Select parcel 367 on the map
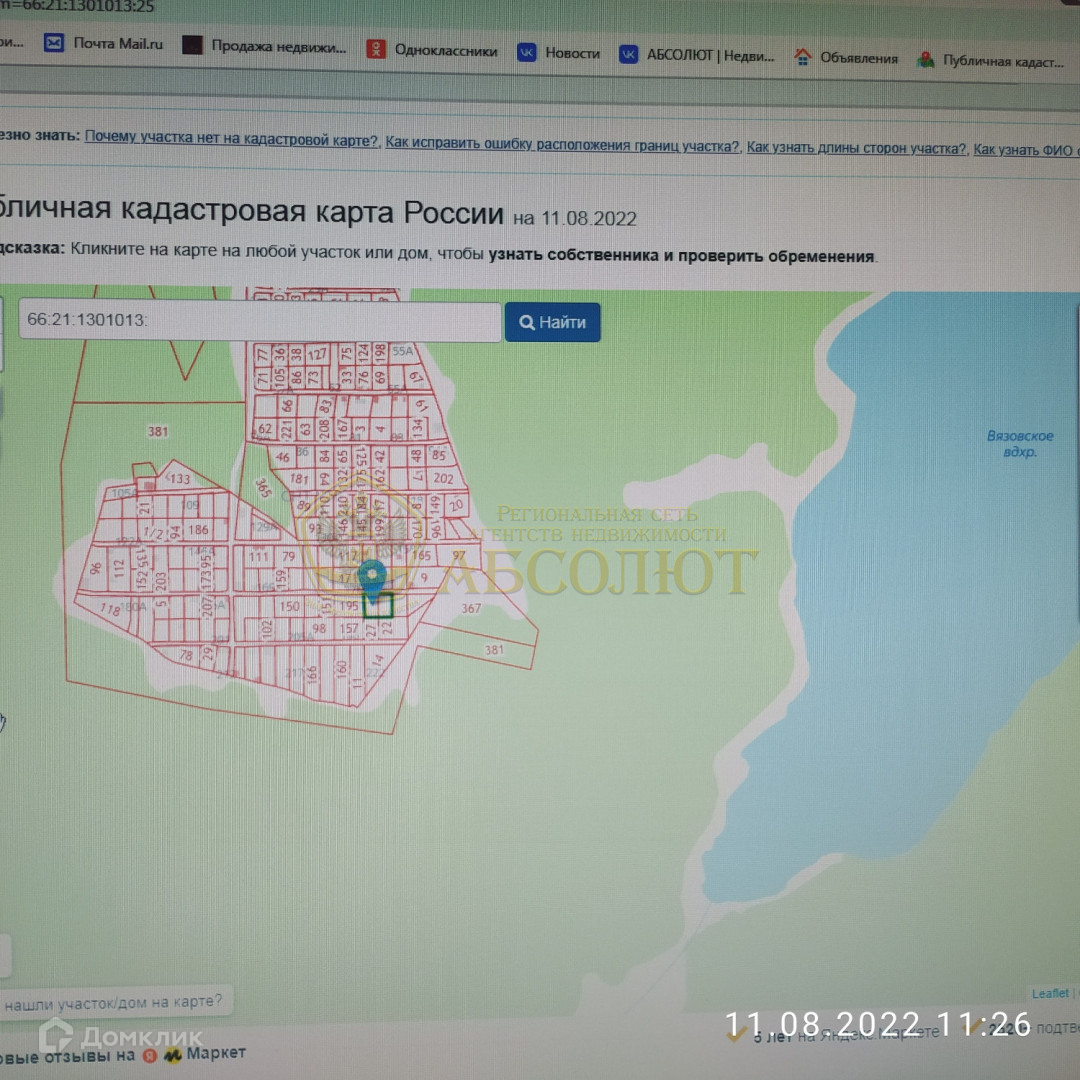The image size is (1080, 1080). [x=470, y=608]
